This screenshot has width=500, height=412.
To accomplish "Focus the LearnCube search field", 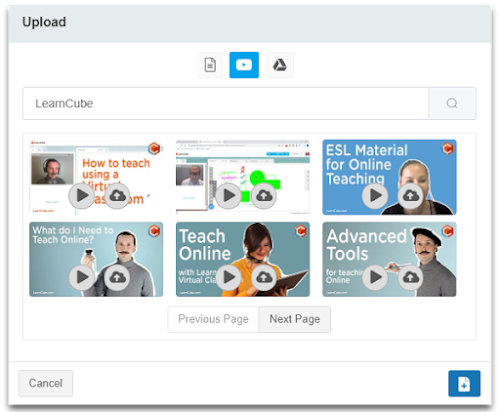I will tap(226, 103).
